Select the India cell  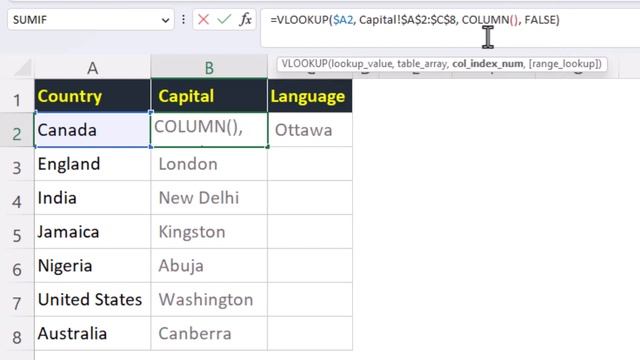pyautogui.click(x=93, y=198)
